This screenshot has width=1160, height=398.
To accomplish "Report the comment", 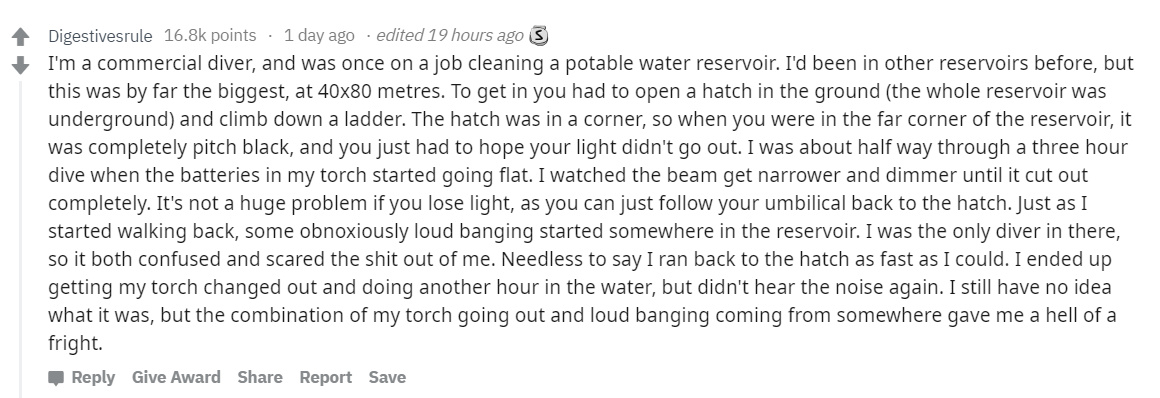I will pos(326,377).
